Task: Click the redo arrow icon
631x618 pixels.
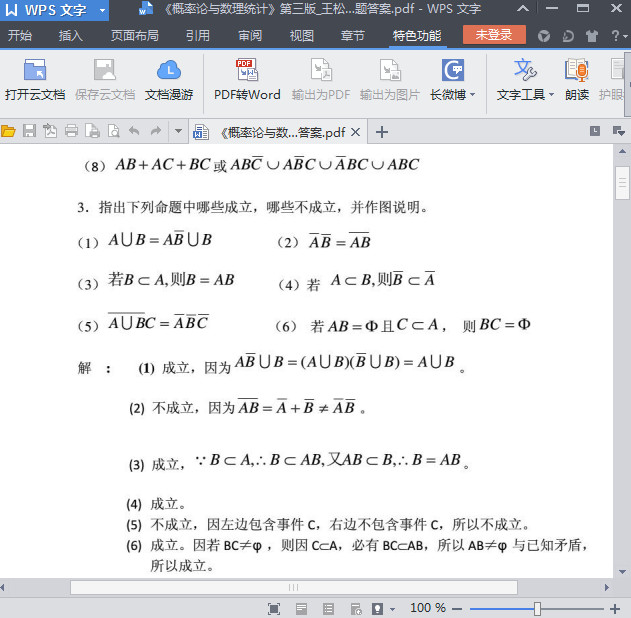Action: 156,131
